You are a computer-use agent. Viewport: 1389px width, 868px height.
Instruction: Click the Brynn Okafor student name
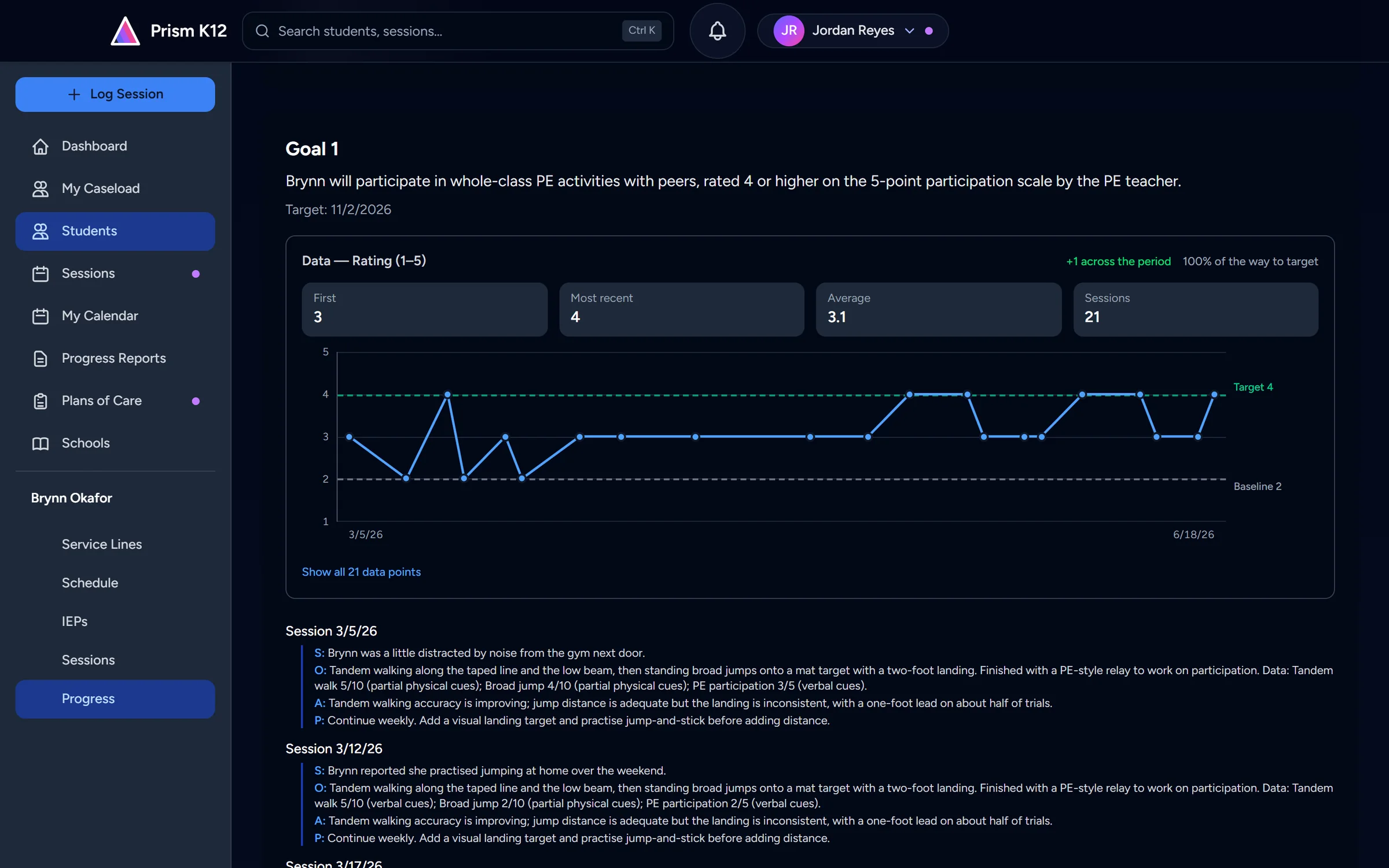(71, 498)
